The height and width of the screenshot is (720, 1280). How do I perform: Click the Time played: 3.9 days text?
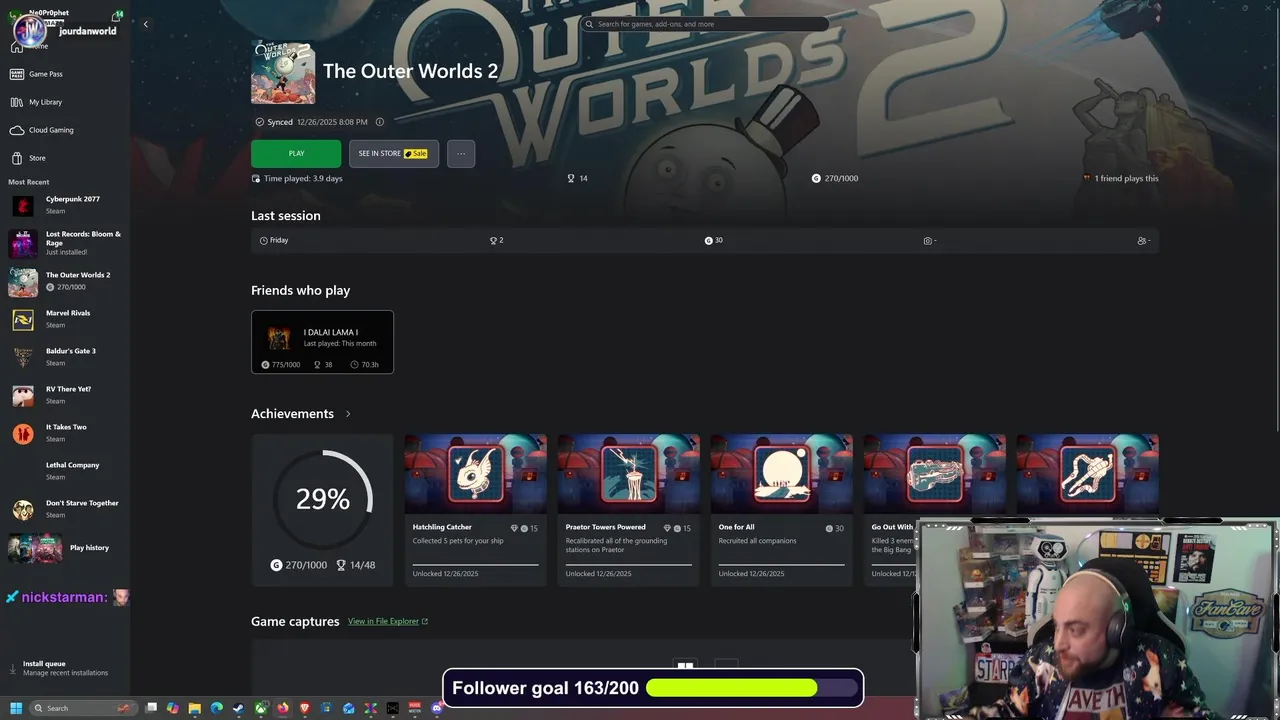pyautogui.click(x=303, y=178)
